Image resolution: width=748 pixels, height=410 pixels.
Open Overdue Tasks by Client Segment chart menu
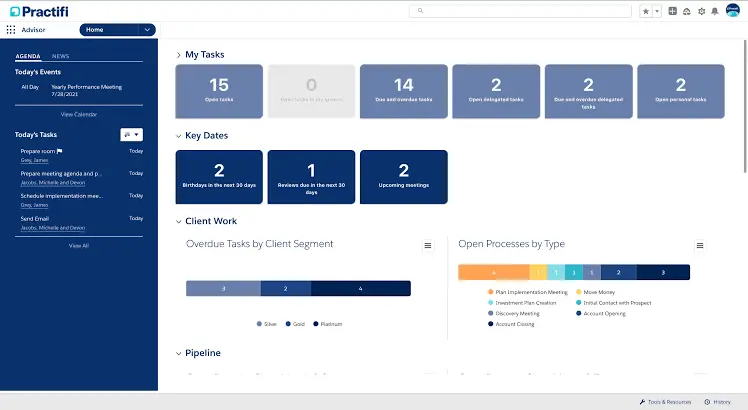tap(428, 245)
